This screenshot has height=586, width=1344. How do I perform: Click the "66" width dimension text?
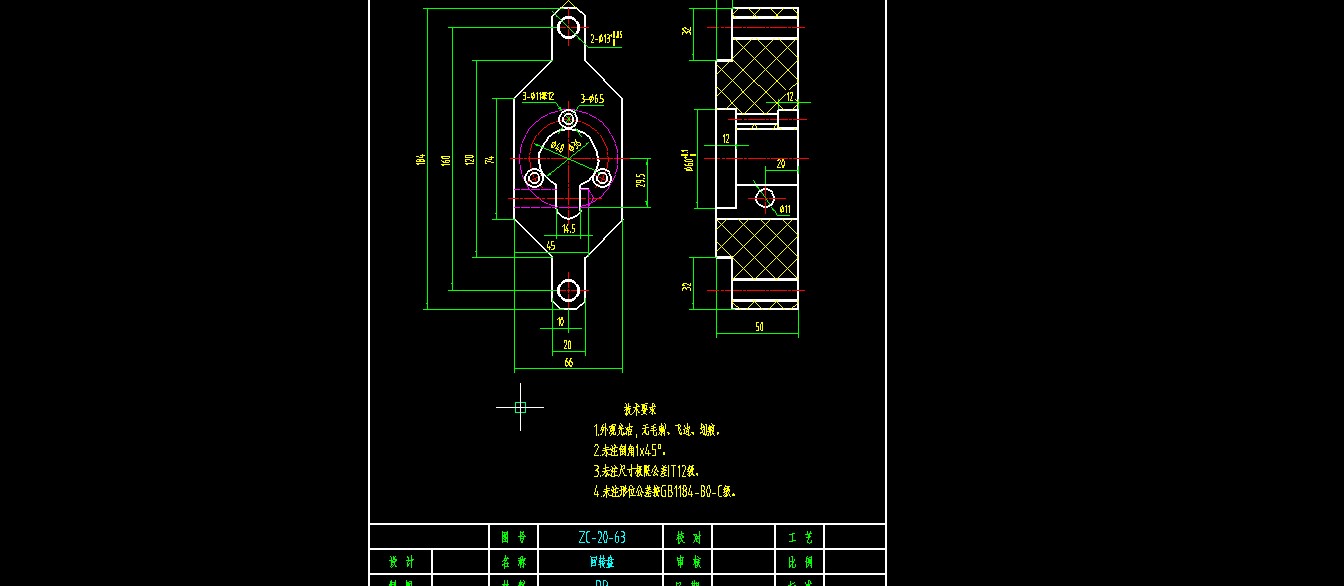pos(568,363)
